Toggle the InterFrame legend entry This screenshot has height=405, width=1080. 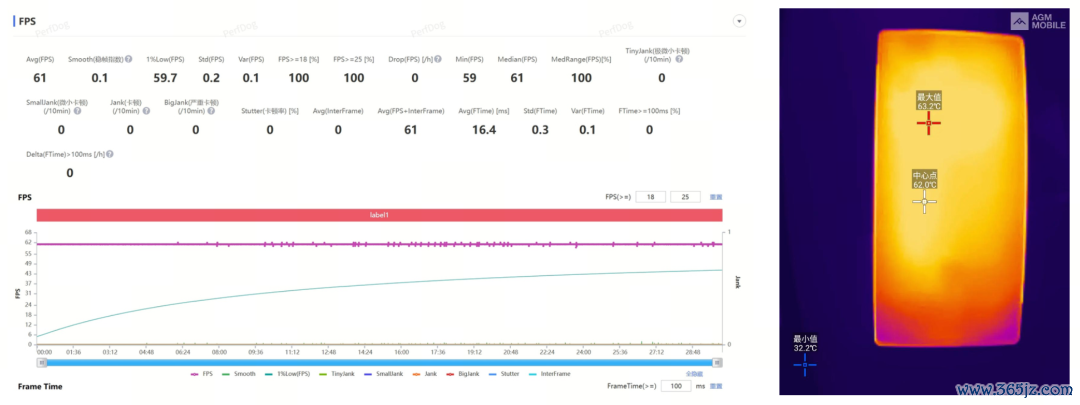point(552,373)
